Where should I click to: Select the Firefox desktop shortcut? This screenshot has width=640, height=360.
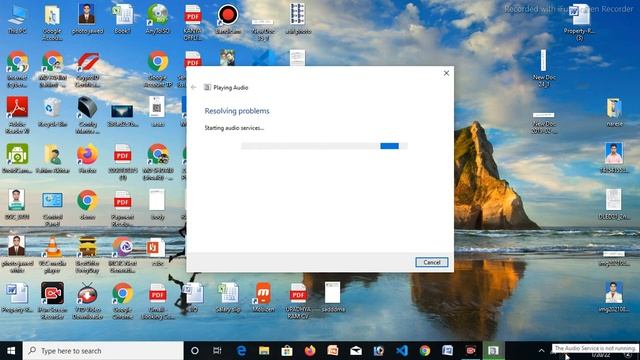coord(87,159)
